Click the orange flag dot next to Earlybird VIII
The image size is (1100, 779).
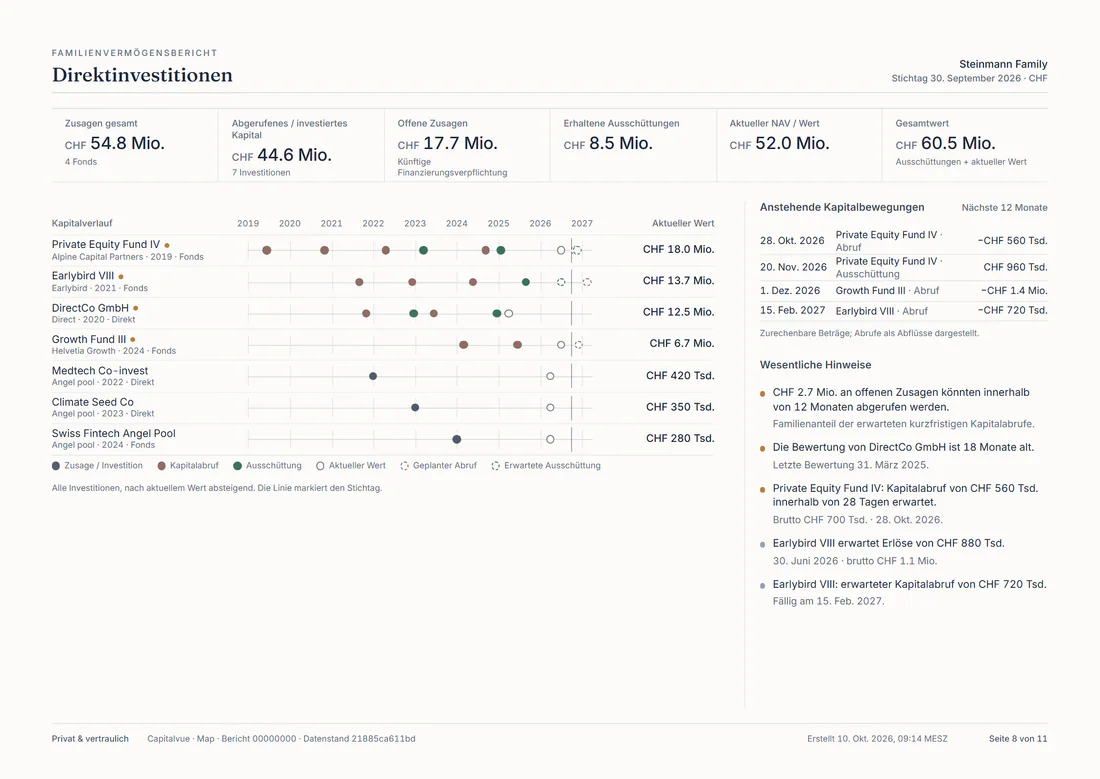[x=121, y=277]
